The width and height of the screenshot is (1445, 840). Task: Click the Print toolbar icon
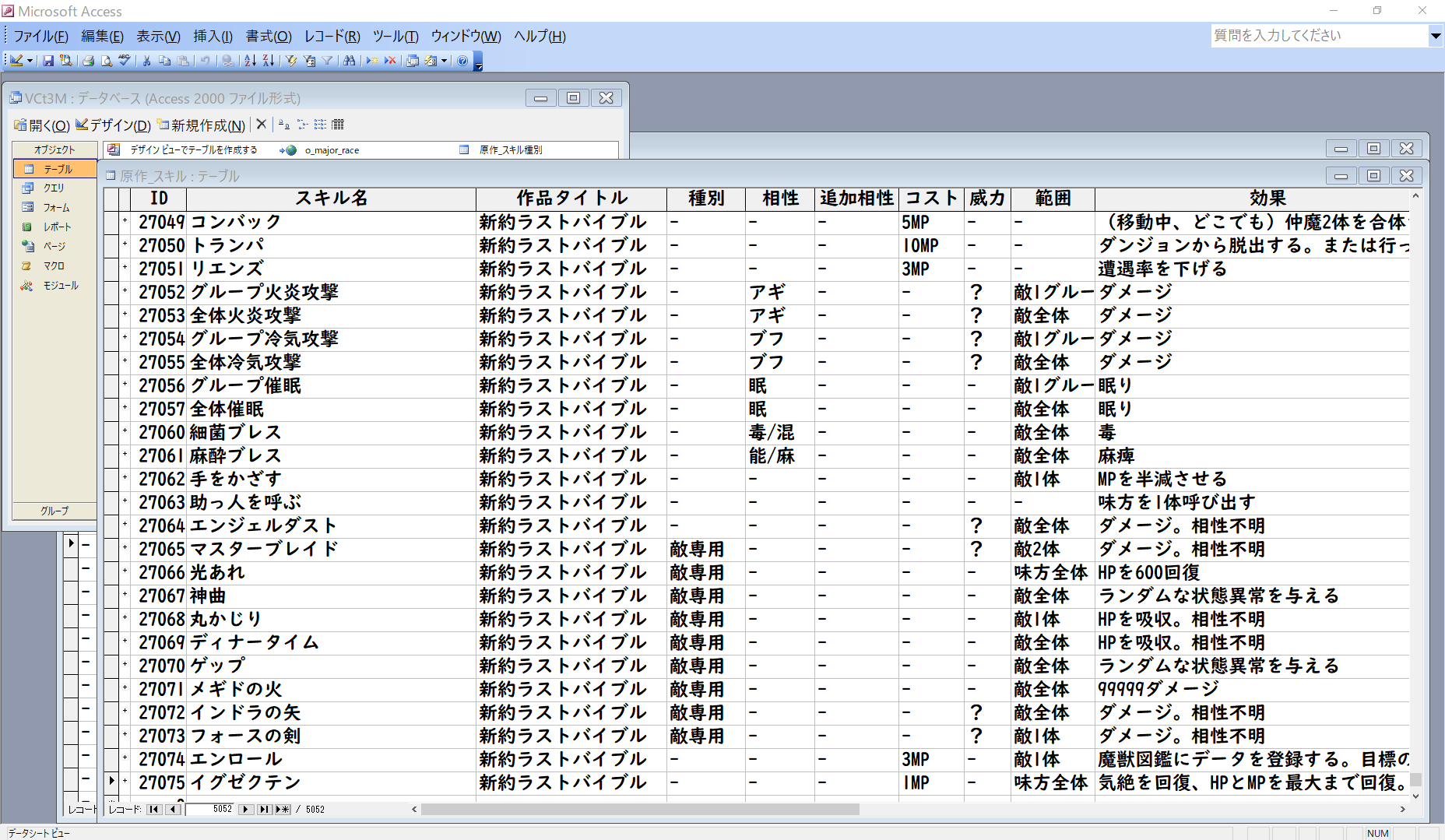pos(89,61)
